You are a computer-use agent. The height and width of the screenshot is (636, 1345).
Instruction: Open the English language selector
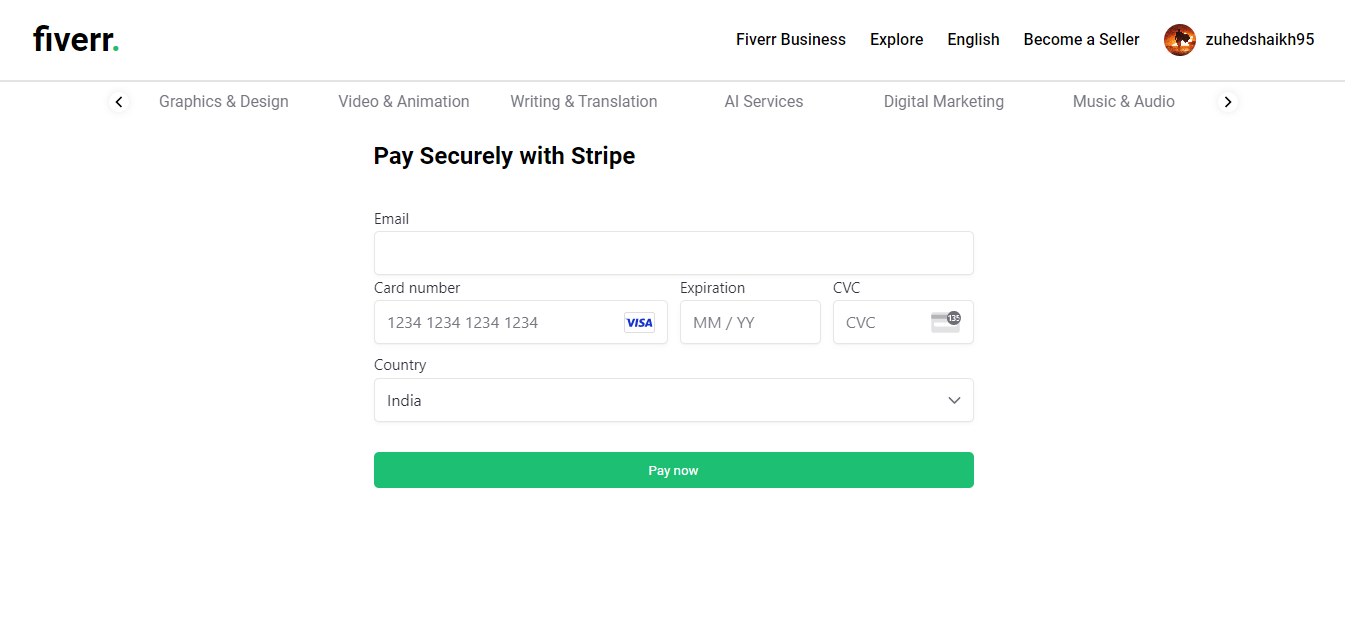(974, 40)
